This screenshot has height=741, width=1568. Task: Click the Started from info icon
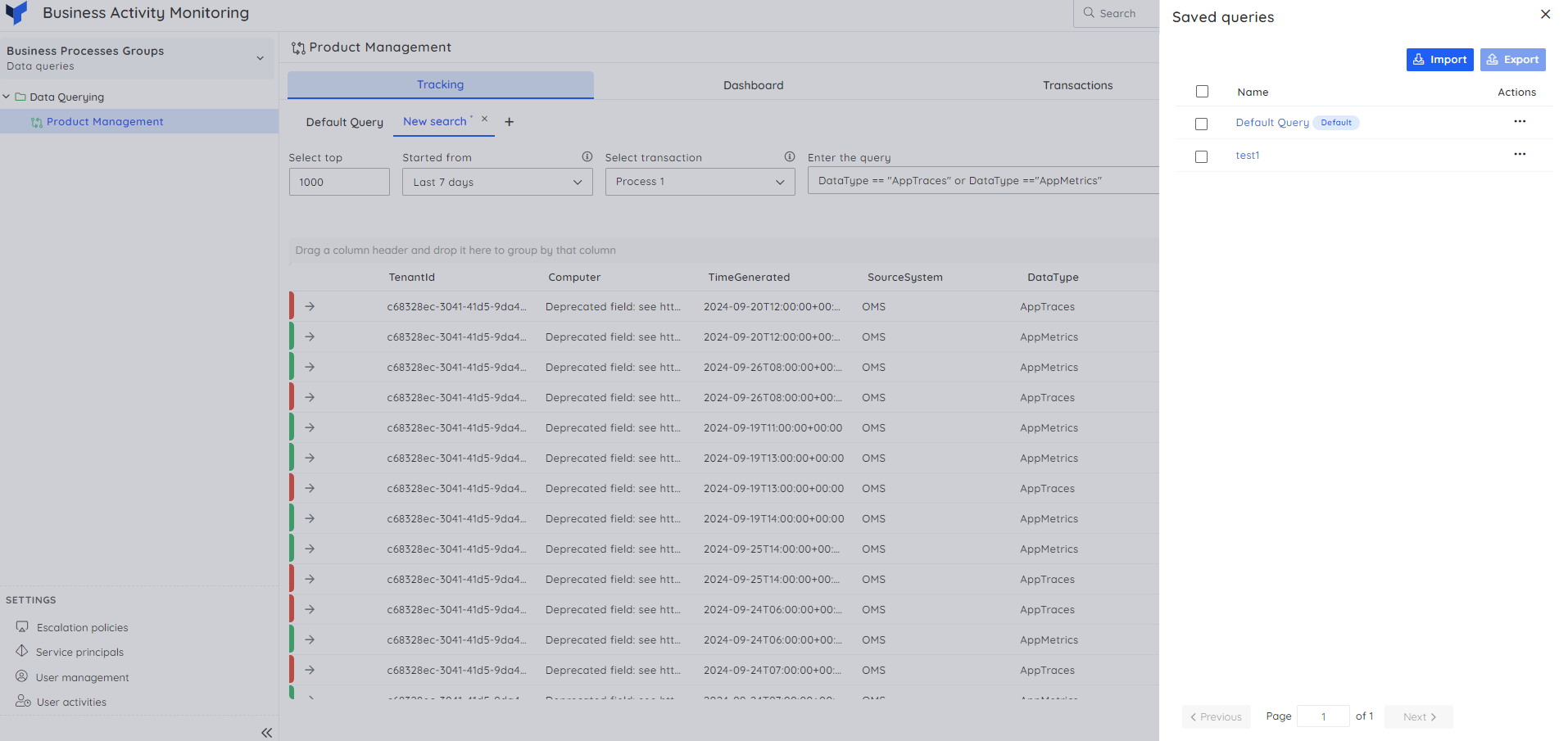pos(587,156)
